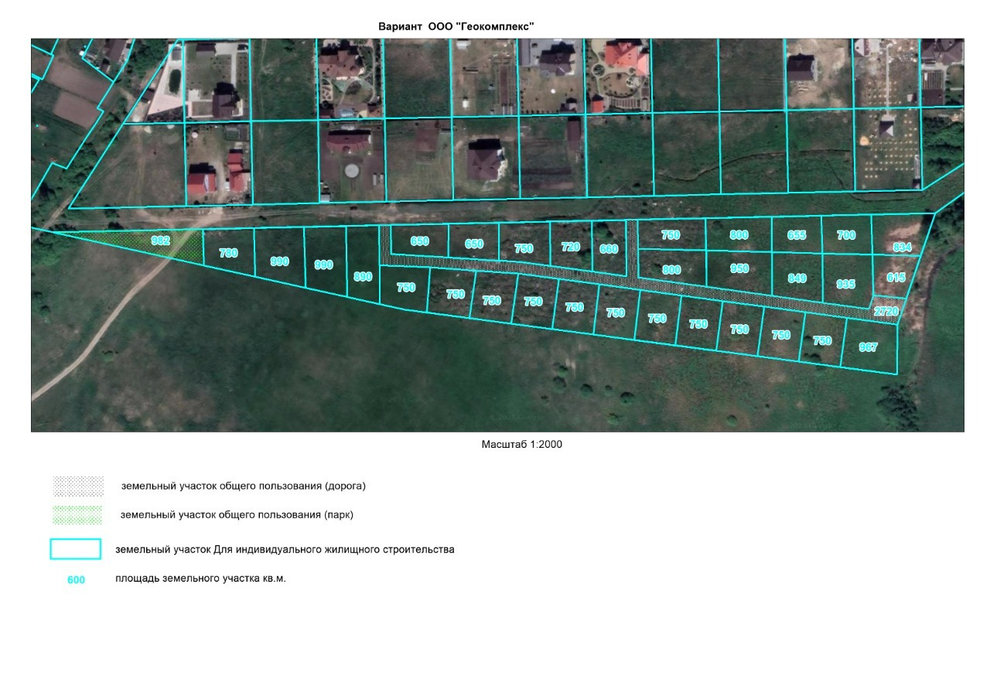990x700 pixels.
Task: Click the cyan 600 legend sample number
Action: coord(76,580)
